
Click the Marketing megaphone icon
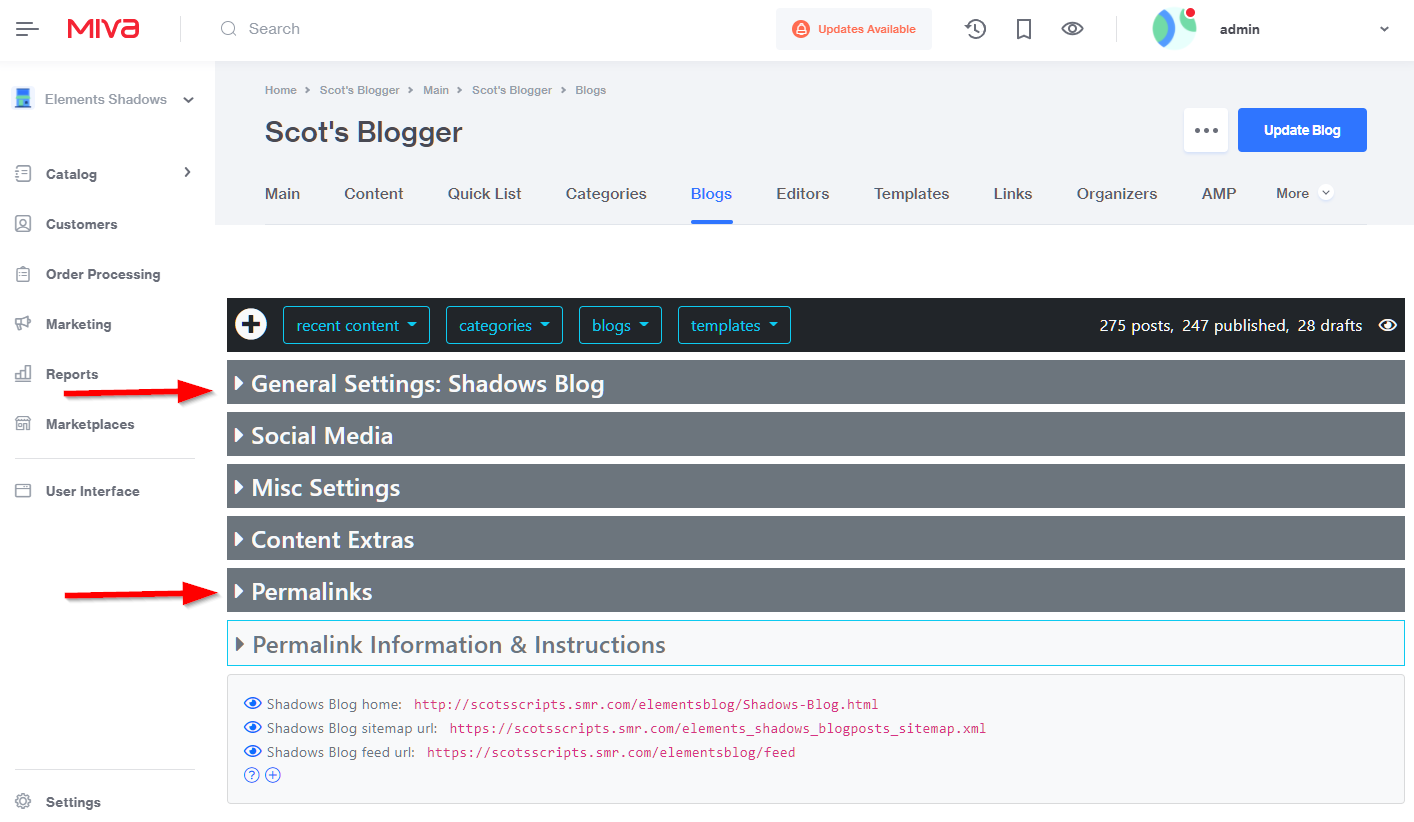[x=24, y=324]
